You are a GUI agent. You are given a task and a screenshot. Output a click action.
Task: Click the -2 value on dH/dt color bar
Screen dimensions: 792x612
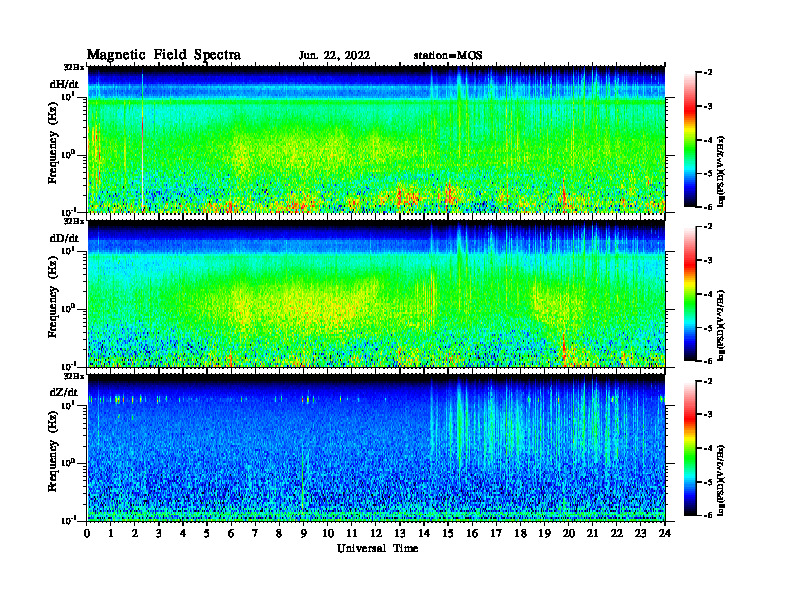tap(707, 73)
